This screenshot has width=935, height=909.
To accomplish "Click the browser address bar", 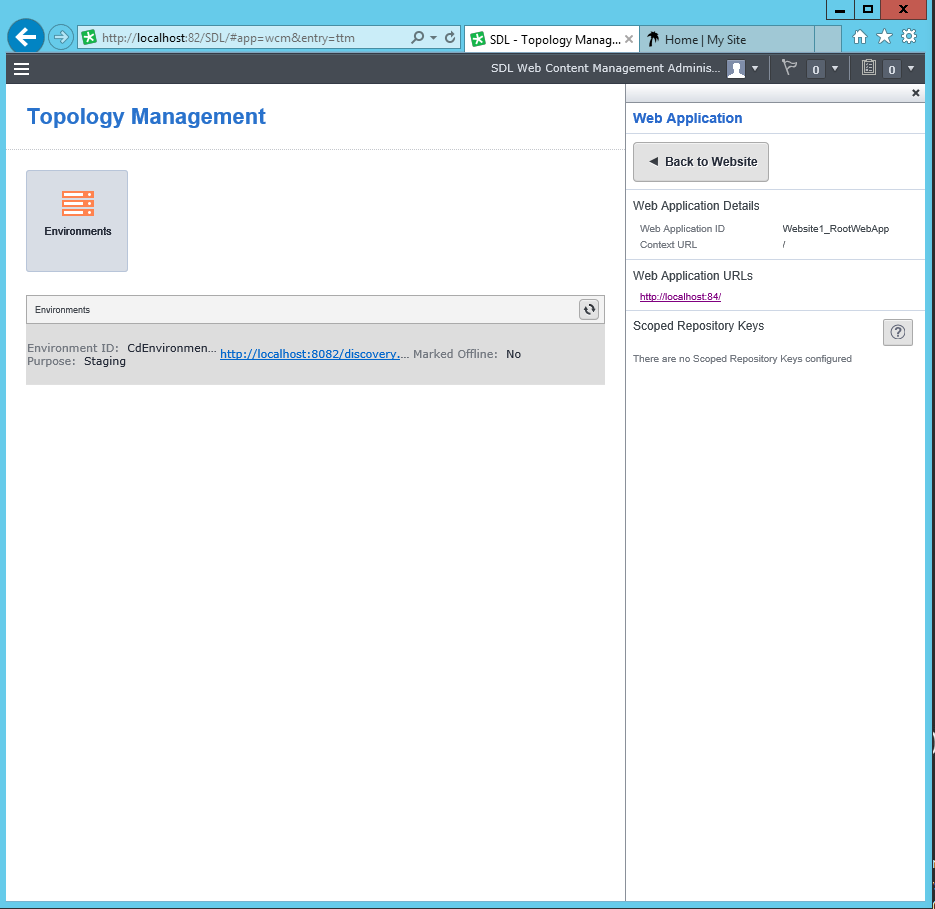I will tap(250, 38).
